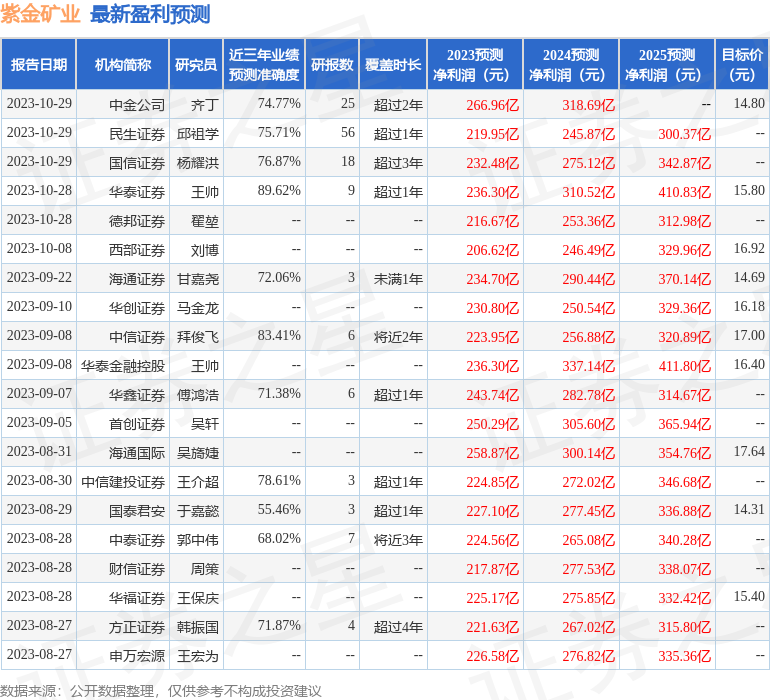Select the 报告日期 column header
Screen dimensions: 770x700
39,64
